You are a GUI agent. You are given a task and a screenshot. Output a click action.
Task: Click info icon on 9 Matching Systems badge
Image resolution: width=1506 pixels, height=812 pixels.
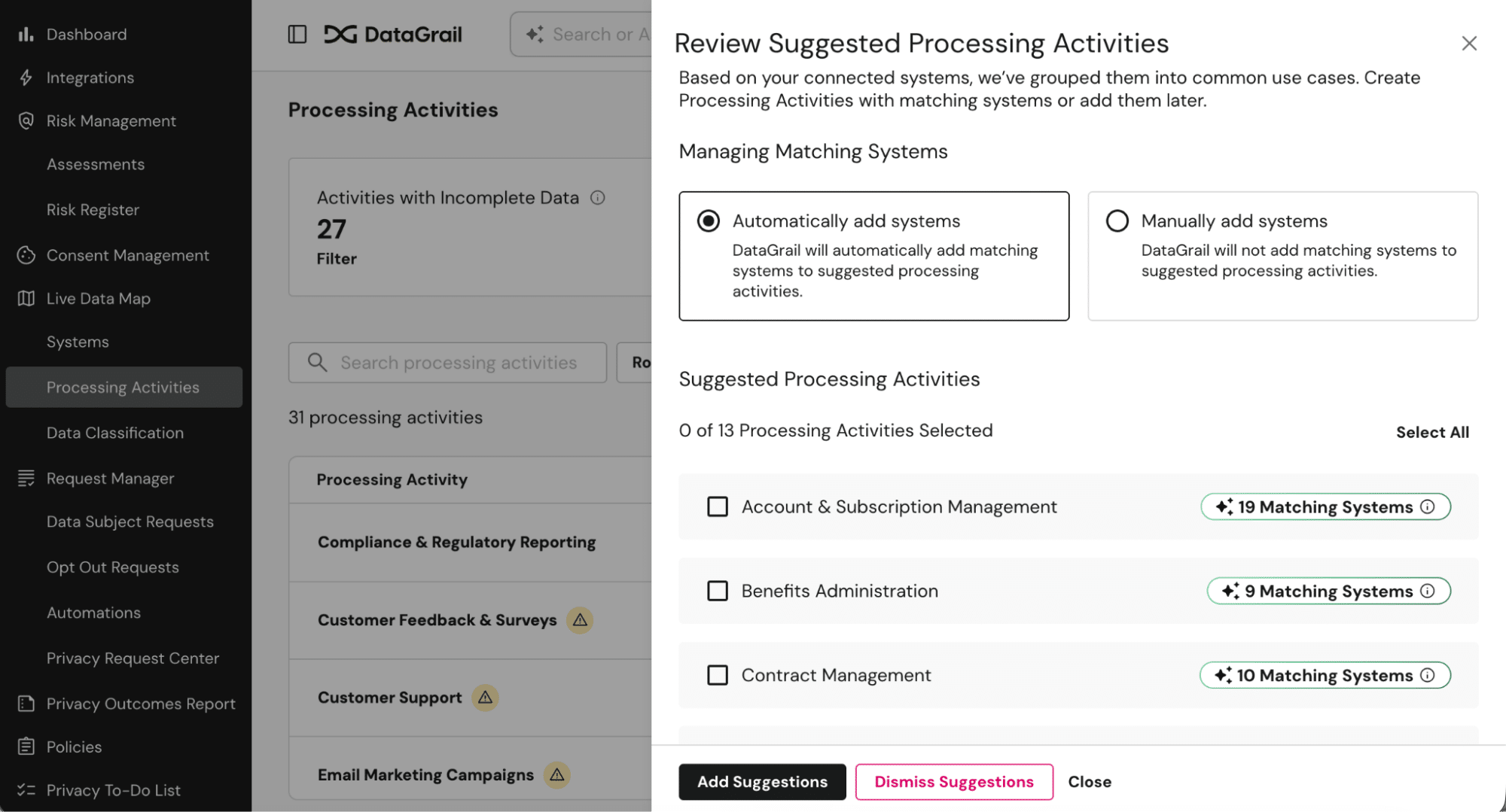click(x=1428, y=591)
